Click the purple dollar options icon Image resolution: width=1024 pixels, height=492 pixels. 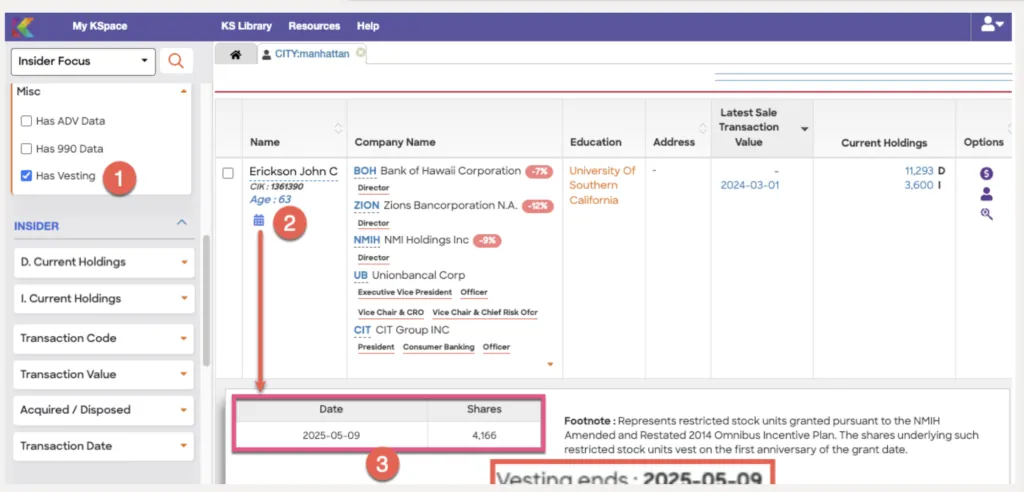click(x=986, y=174)
